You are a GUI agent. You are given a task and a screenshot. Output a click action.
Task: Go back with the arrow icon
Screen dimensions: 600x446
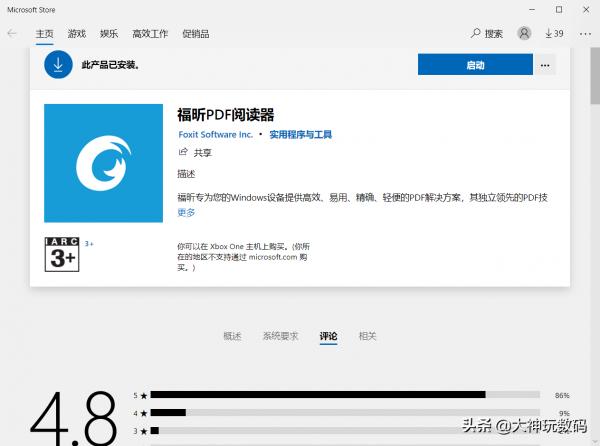(12, 34)
